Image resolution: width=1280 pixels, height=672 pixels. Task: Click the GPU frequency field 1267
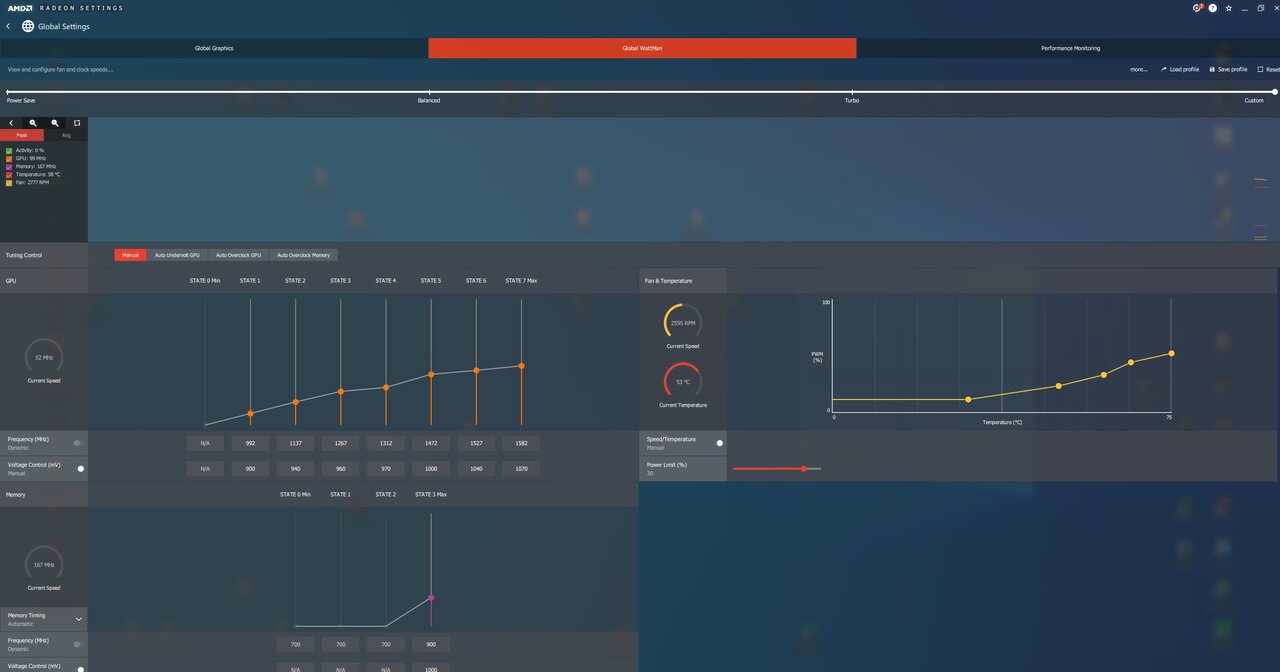pos(340,443)
